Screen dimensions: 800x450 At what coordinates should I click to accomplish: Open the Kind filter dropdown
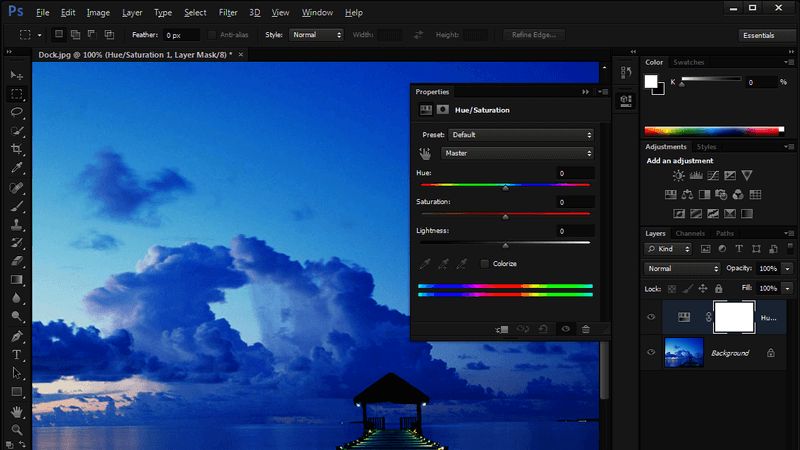pos(668,249)
